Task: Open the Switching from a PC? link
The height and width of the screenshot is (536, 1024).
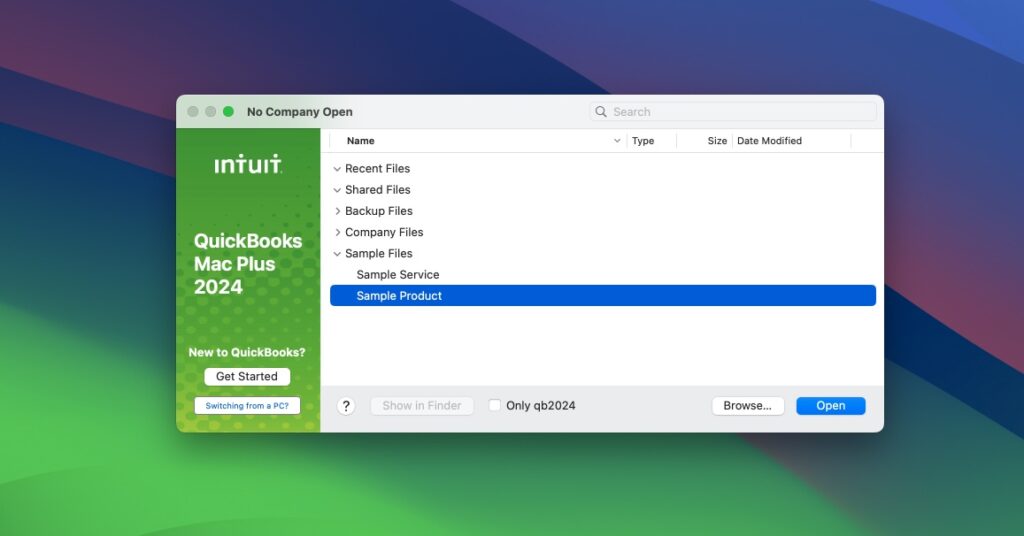Action: coord(247,405)
